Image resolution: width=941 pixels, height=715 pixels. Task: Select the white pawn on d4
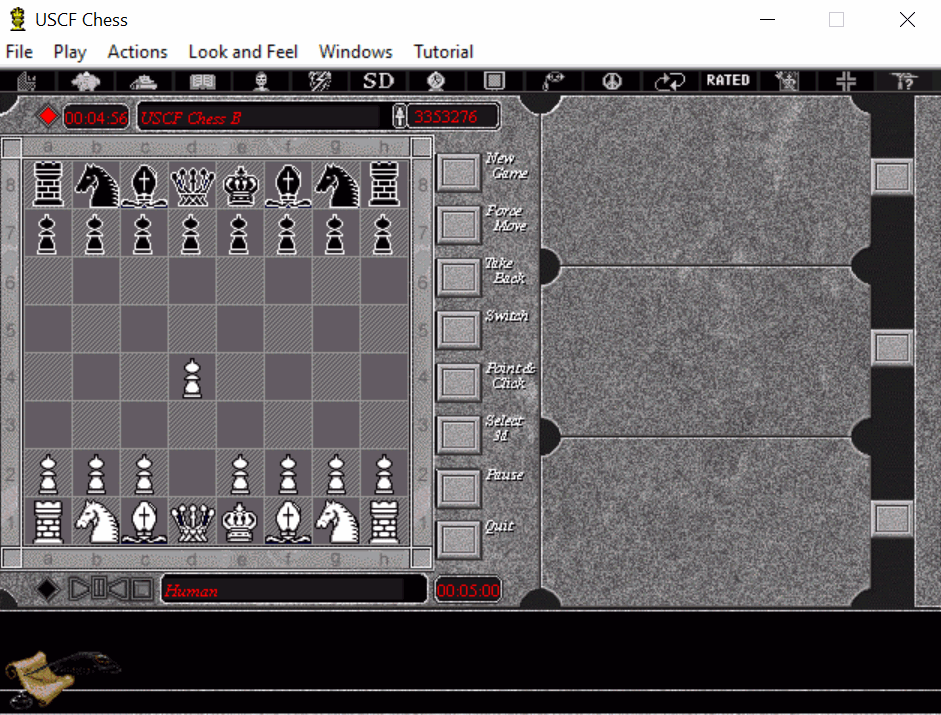click(x=192, y=377)
